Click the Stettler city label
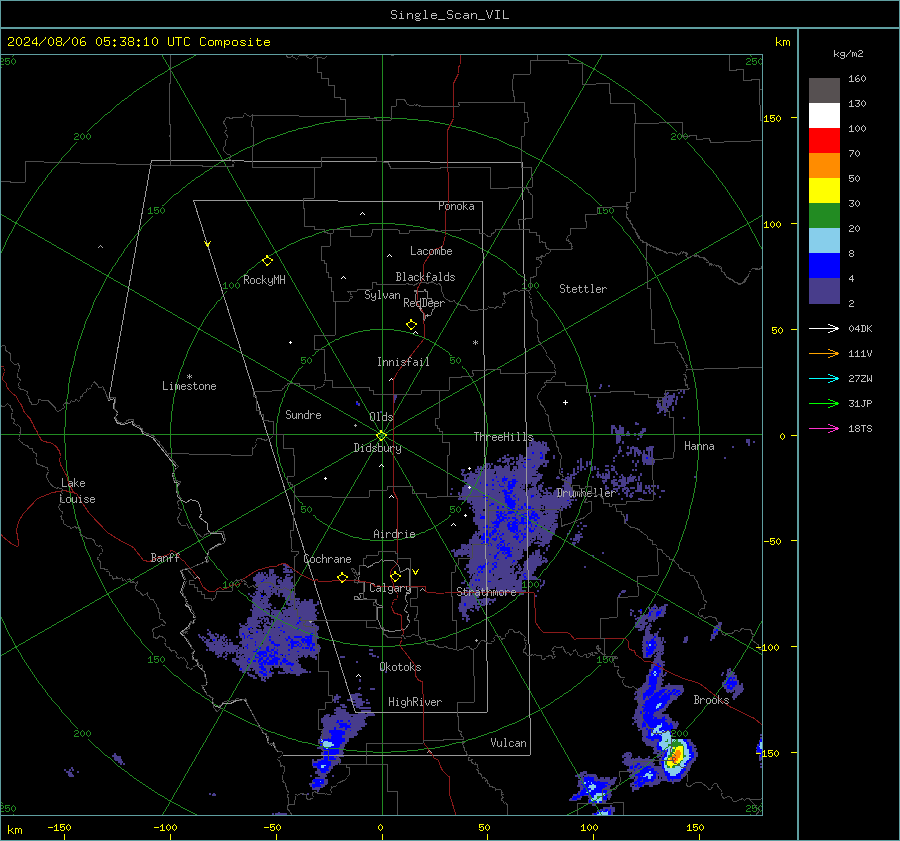Viewport: 900px width, 841px height. pyautogui.click(x=583, y=289)
